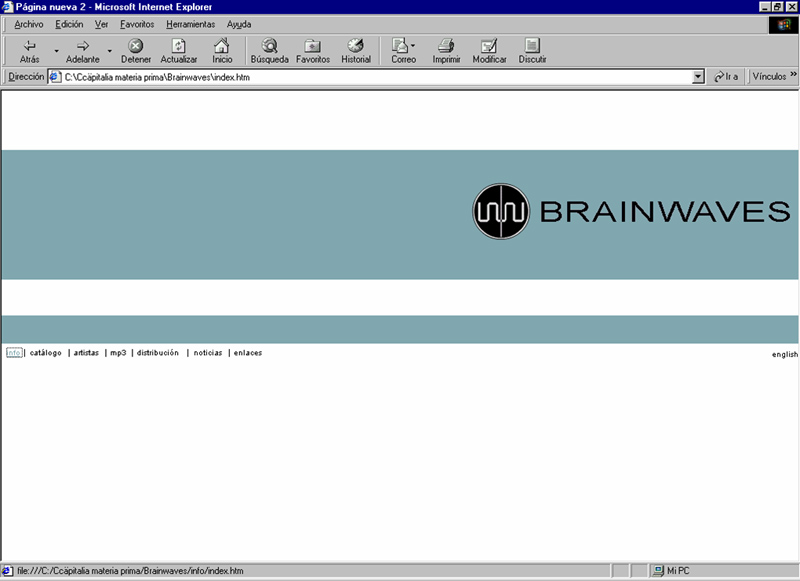
Task: Open the Ayuda menu
Action: (x=239, y=24)
